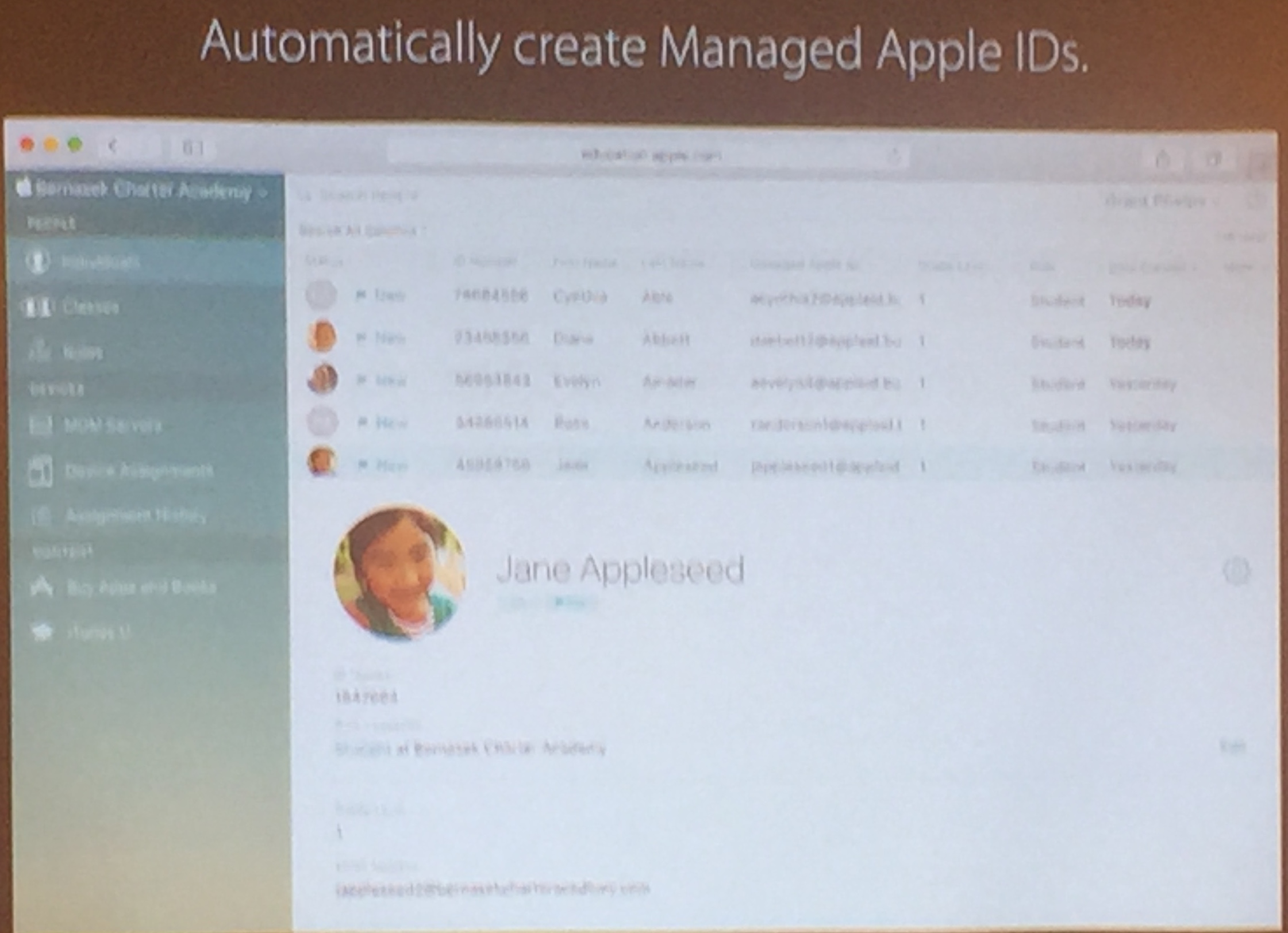Open the gear menu beside Jane Appleseed

1236,571
